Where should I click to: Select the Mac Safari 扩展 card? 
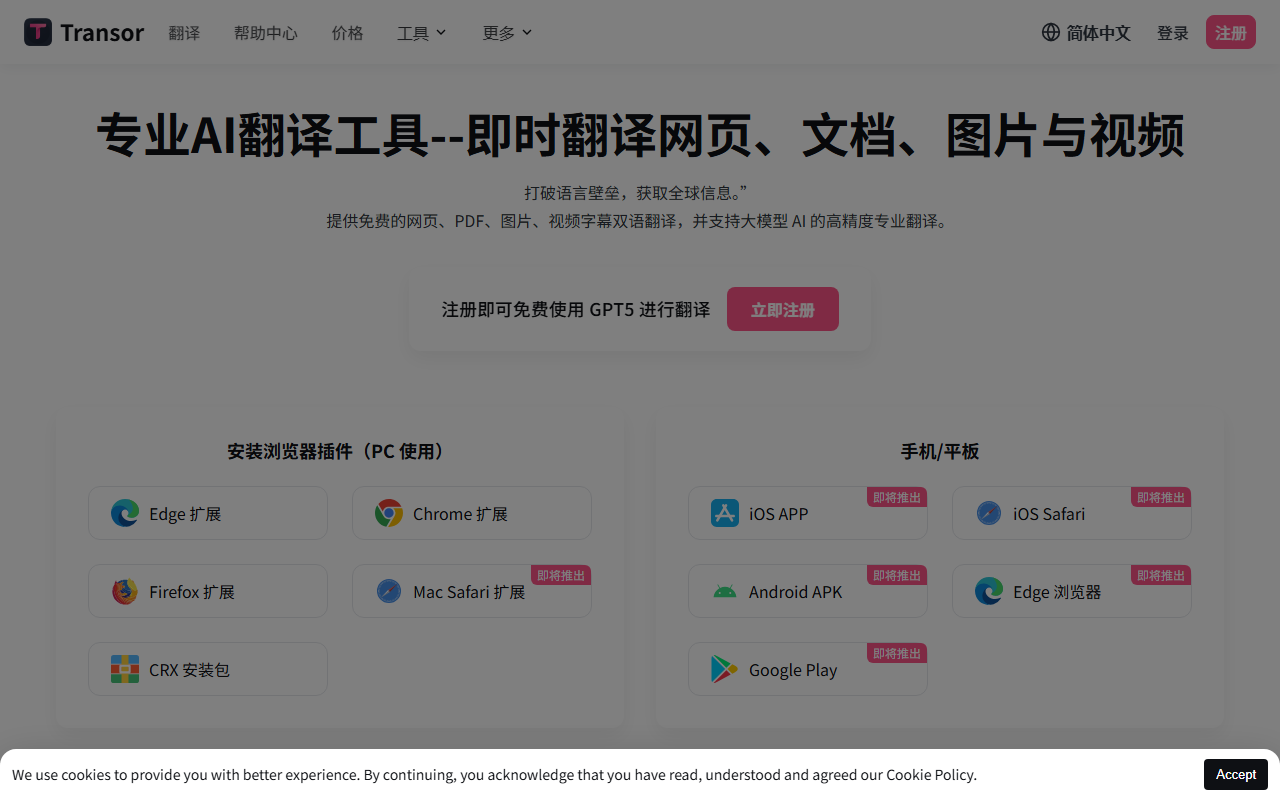coord(472,591)
